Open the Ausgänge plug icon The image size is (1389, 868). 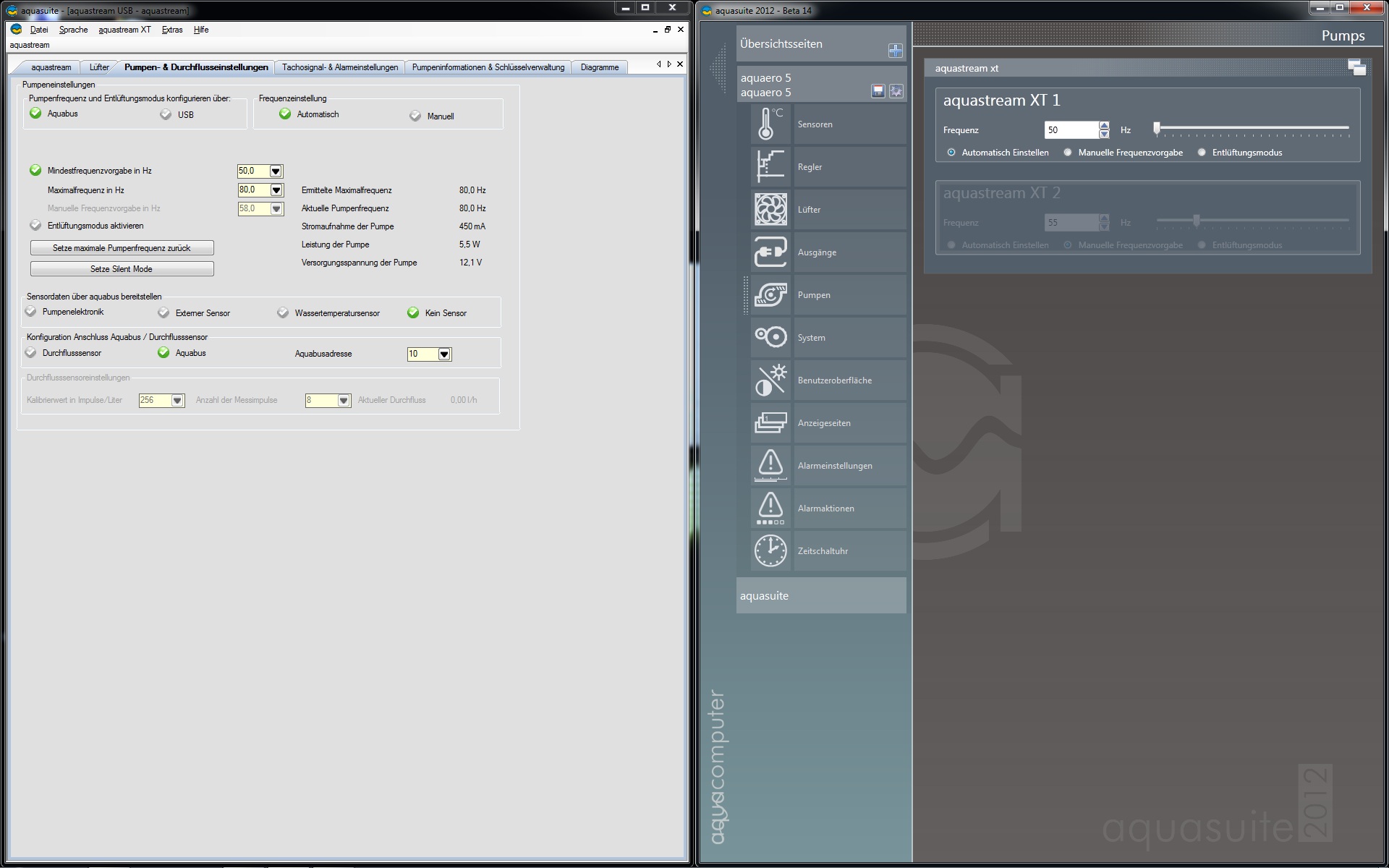770,252
